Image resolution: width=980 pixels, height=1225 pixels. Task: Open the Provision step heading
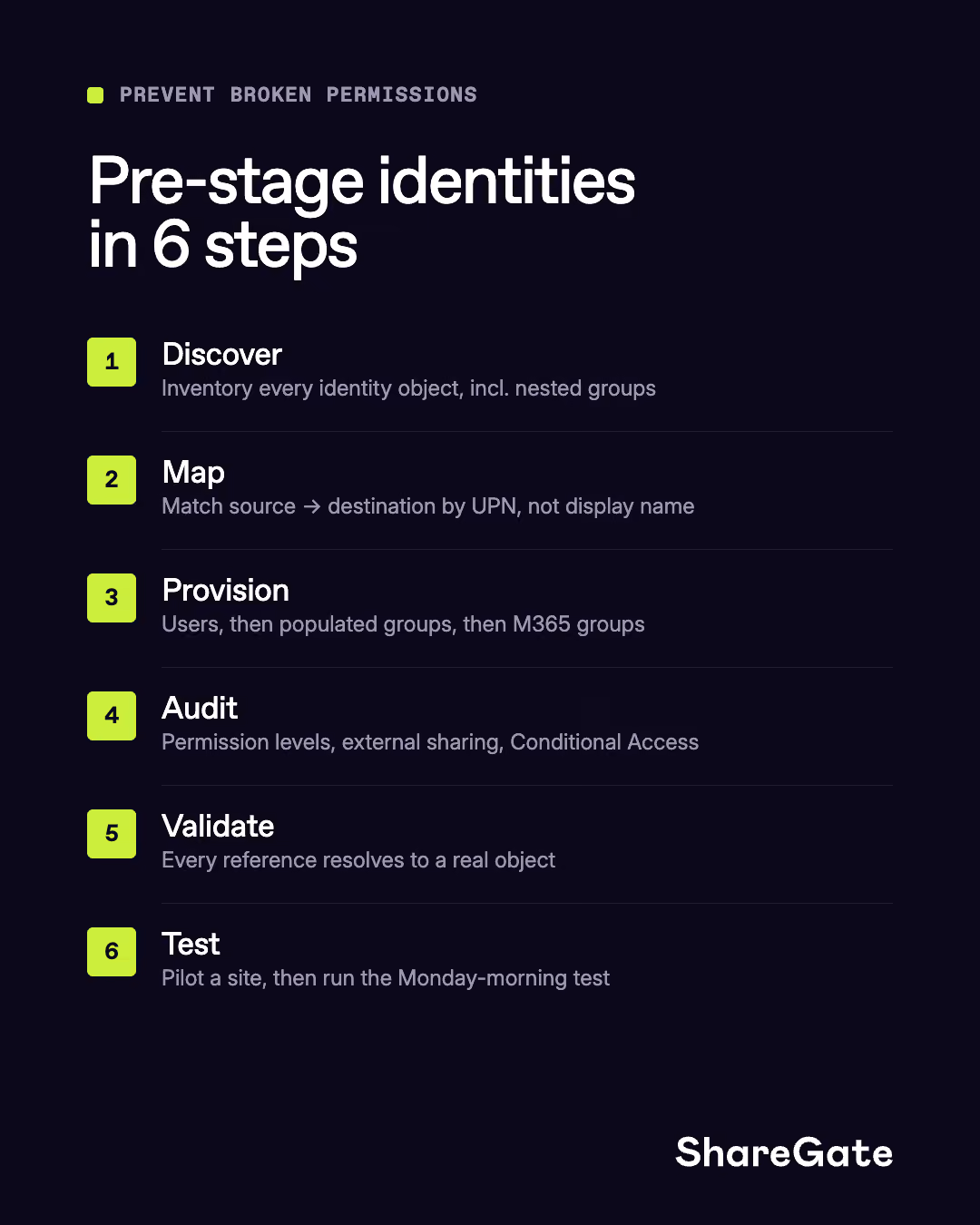tap(225, 591)
